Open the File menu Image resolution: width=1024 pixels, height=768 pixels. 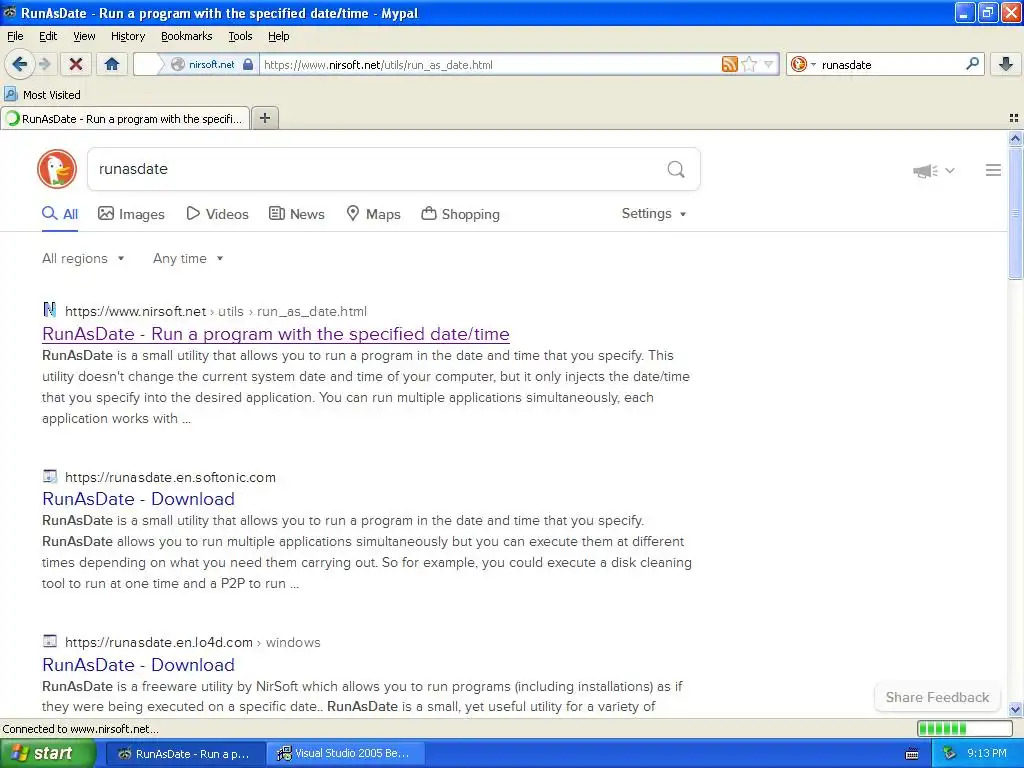tap(15, 36)
